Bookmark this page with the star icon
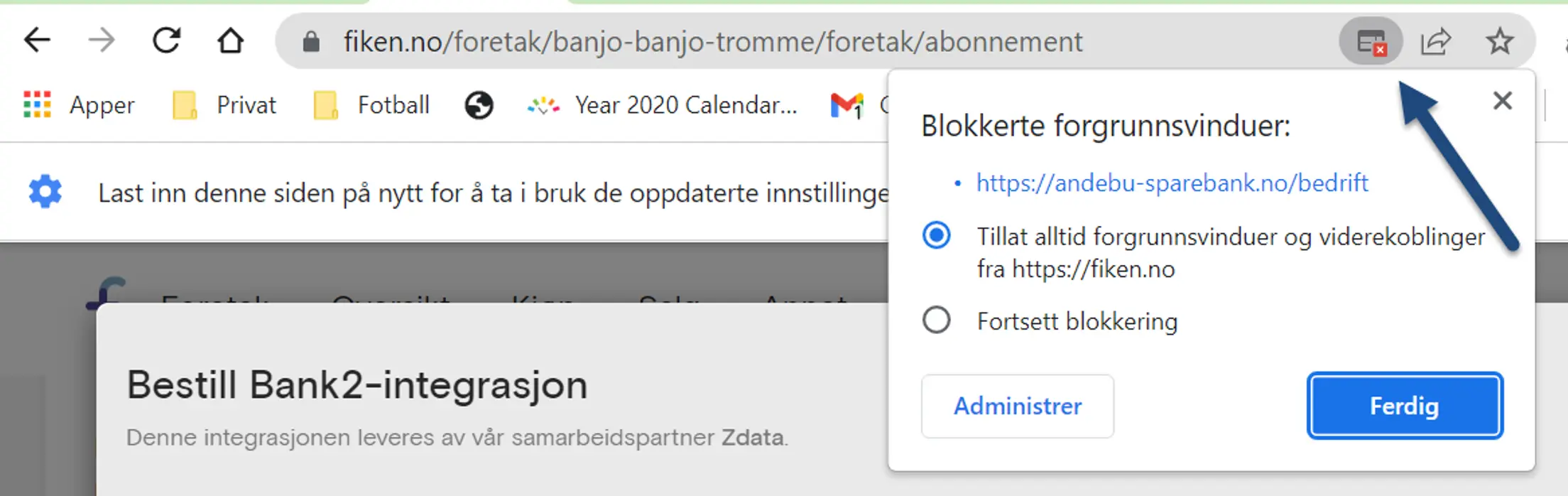 (x=1500, y=41)
